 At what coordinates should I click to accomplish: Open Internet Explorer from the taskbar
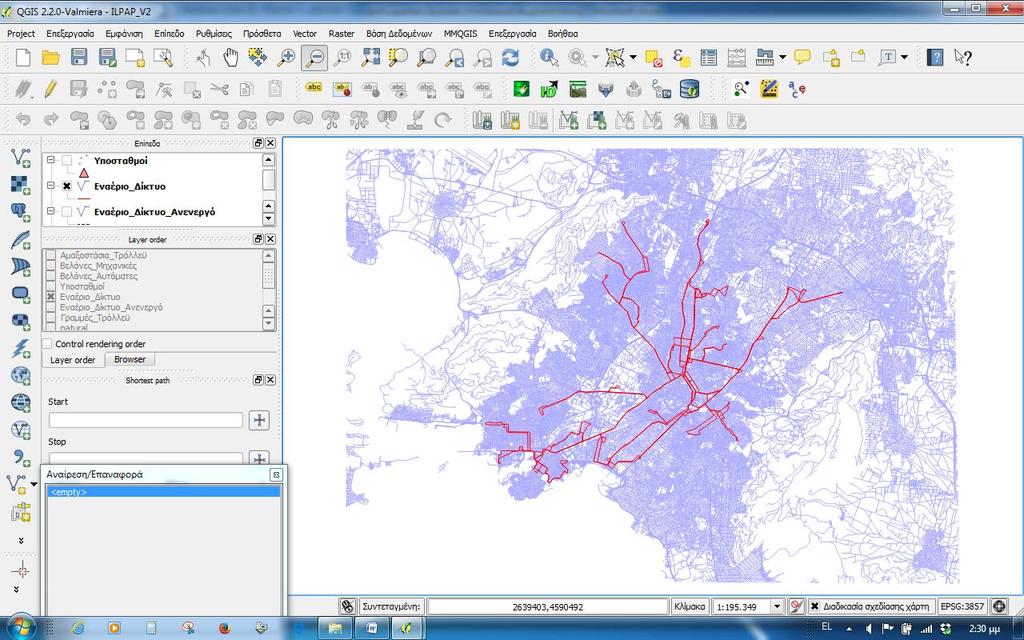pos(78,628)
